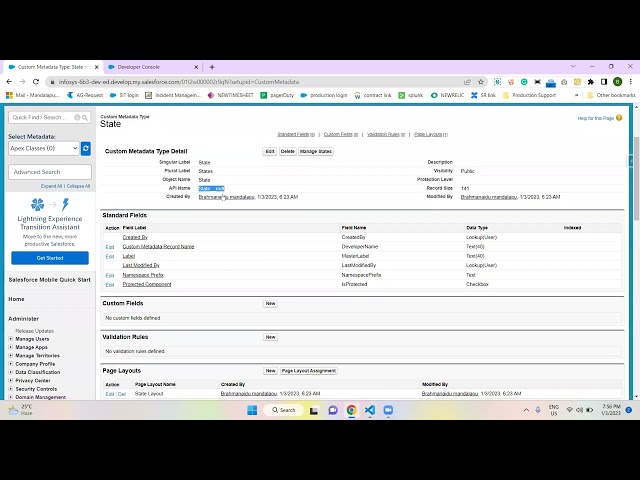The width and height of the screenshot is (640, 480).
Task: Click the blue refresh metadata icon
Action: [86, 149]
